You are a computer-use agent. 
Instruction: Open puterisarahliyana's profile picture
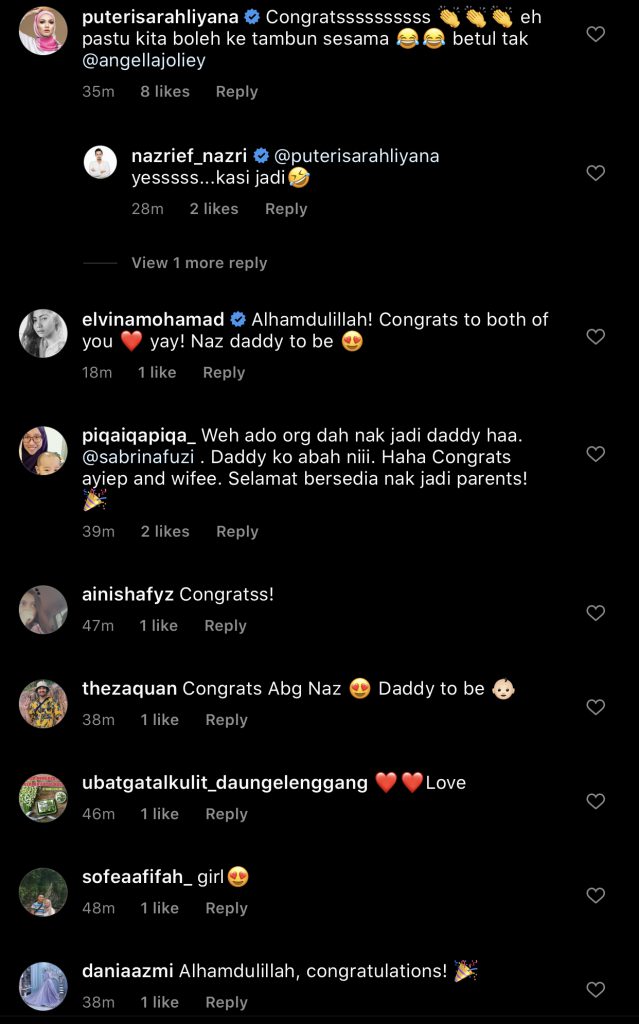click(x=43, y=31)
